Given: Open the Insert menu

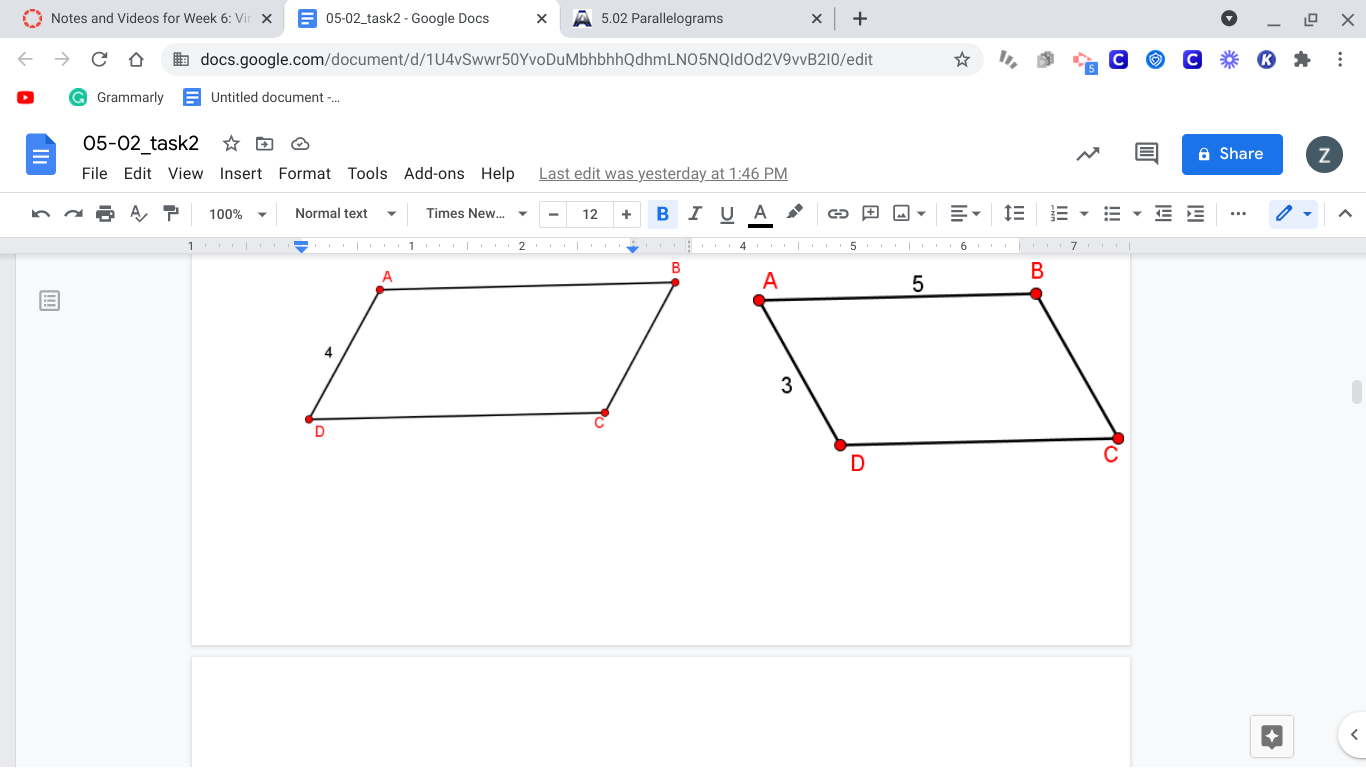Looking at the screenshot, I should (241, 174).
